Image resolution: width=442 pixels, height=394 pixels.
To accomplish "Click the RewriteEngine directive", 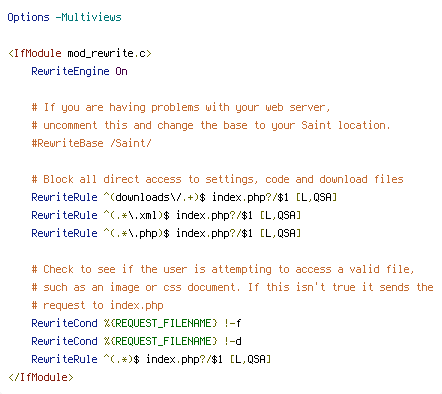I will coord(70,71).
